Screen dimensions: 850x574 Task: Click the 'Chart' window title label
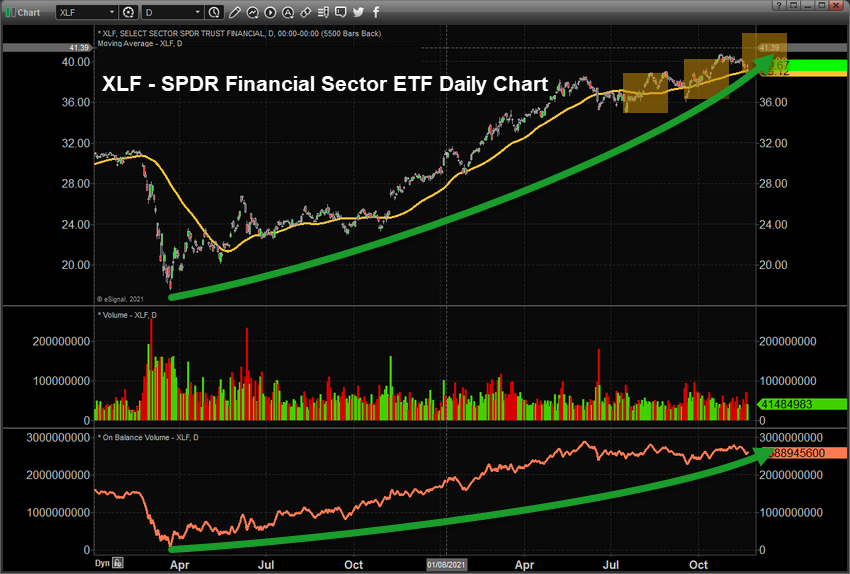pos(29,12)
